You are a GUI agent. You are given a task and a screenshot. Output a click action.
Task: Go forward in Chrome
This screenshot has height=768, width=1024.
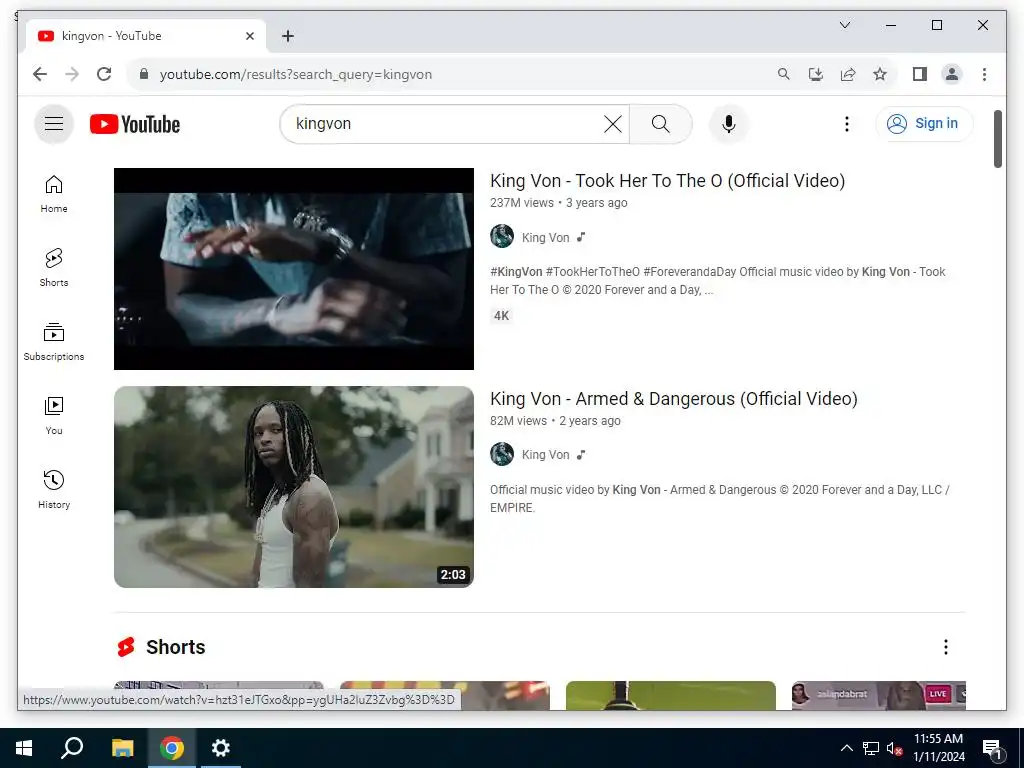(x=72, y=74)
